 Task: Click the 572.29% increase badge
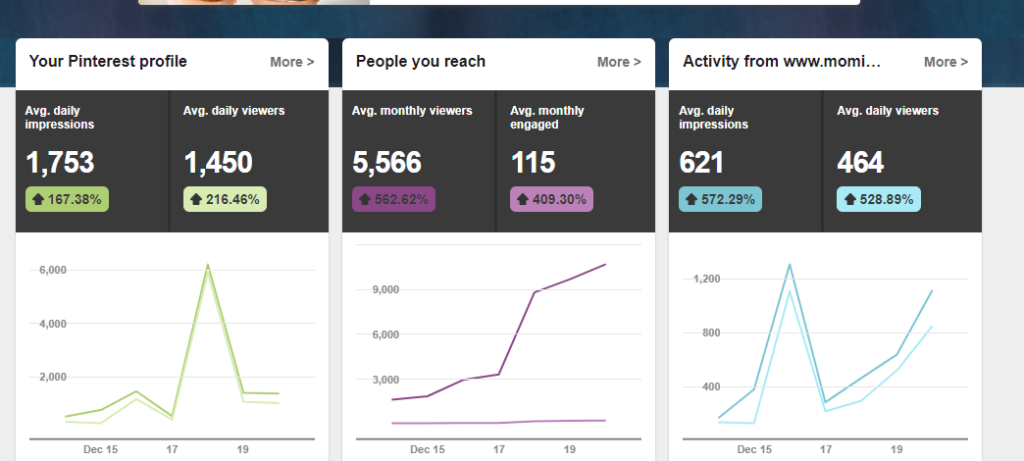click(720, 199)
